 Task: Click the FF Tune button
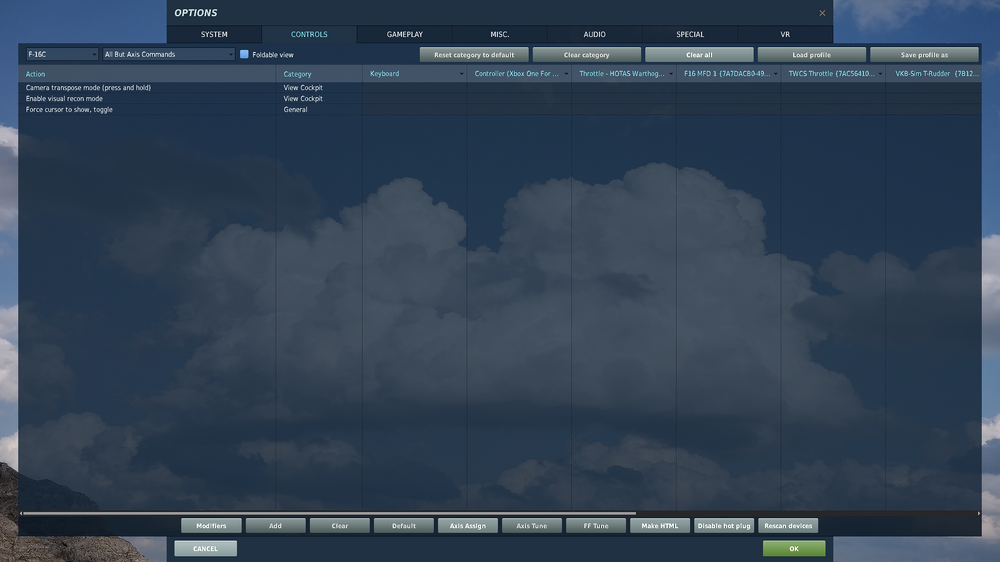(x=596, y=526)
